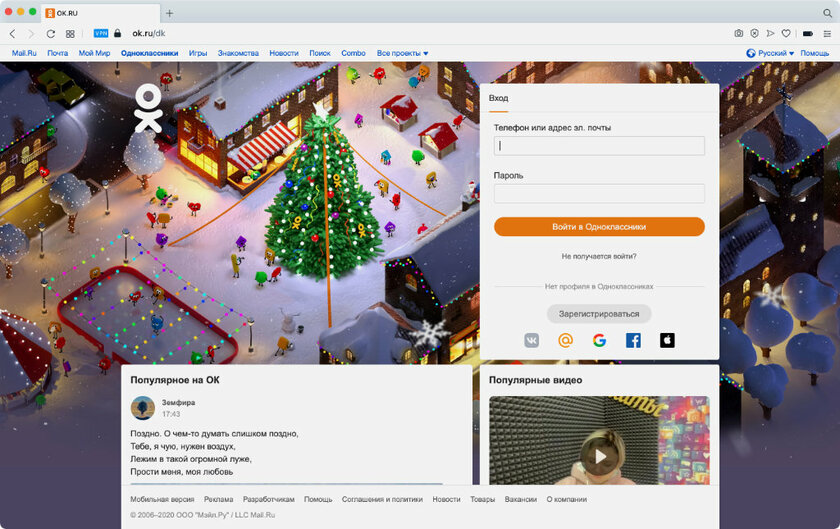The height and width of the screenshot is (529, 840).
Task: Open Мой Мир in top bar
Action: tap(94, 53)
